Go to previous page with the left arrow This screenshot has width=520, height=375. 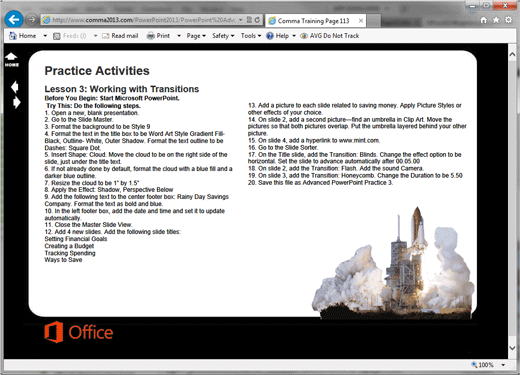click(x=15, y=87)
